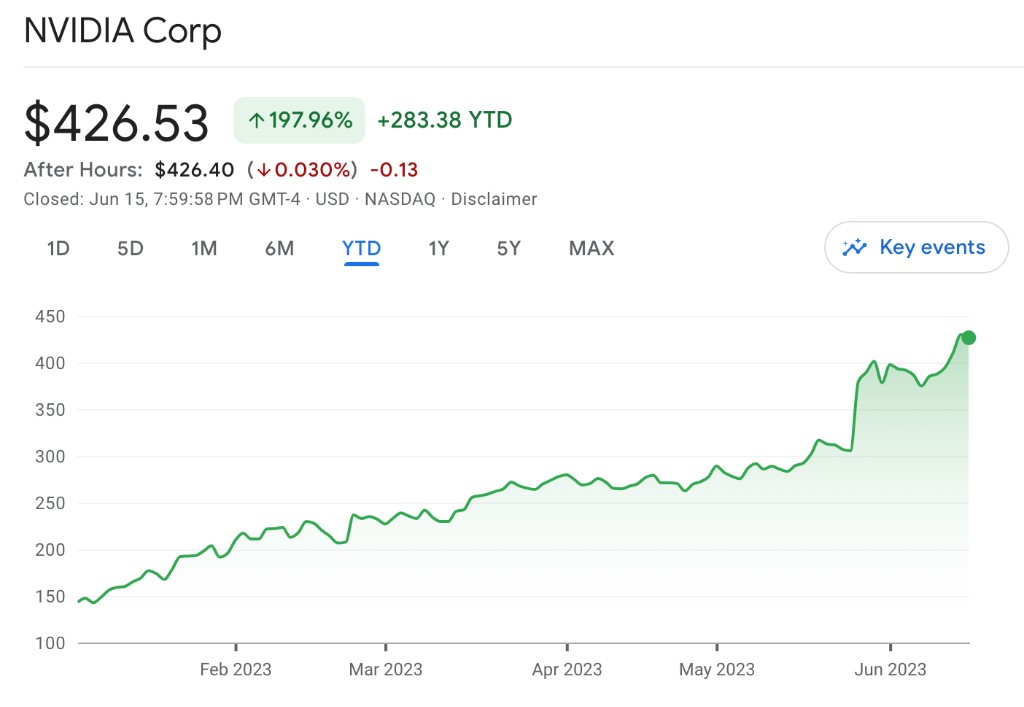Click the 150 y-axis label
Viewport: 1024px width, 707px height.
(50, 597)
